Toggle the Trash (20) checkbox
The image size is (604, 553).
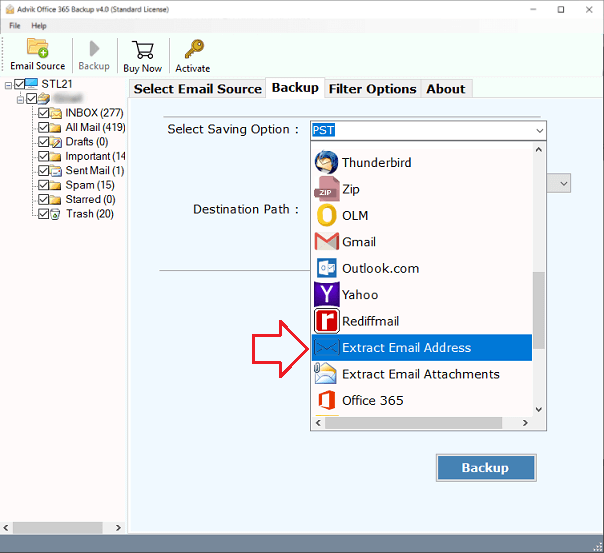pos(44,214)
